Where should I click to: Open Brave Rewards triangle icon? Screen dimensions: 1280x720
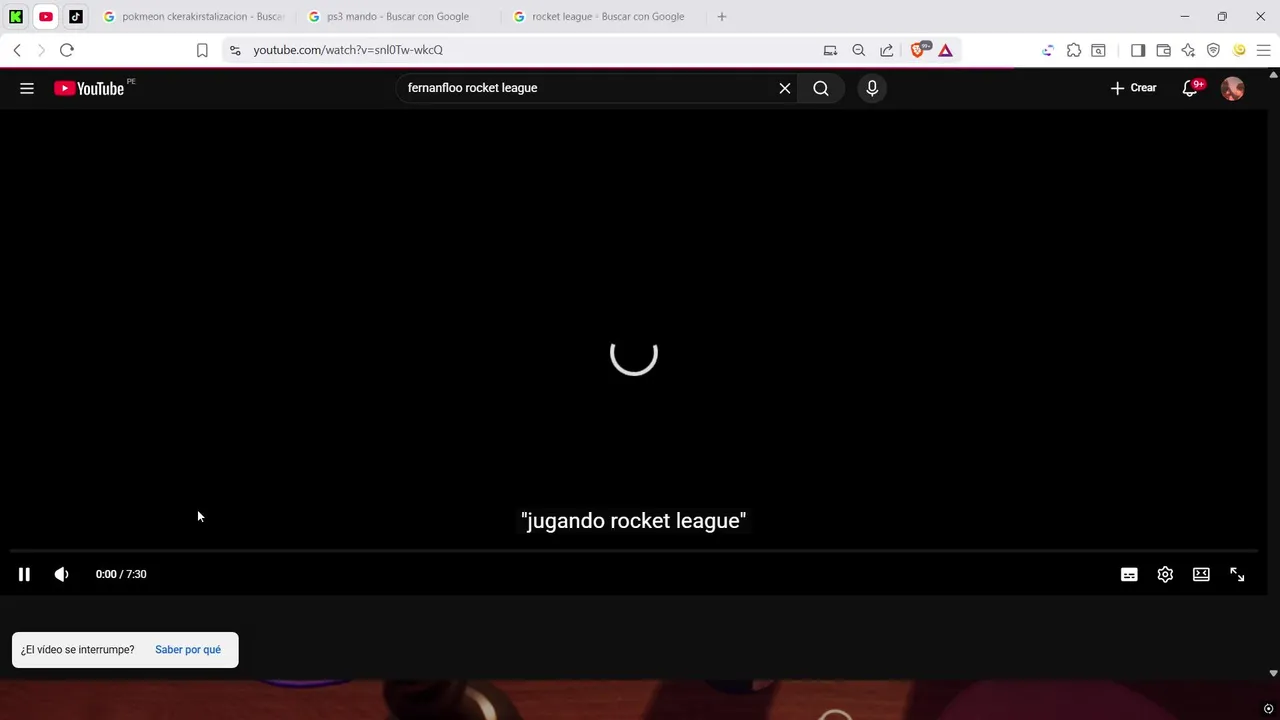click(945, 50)
